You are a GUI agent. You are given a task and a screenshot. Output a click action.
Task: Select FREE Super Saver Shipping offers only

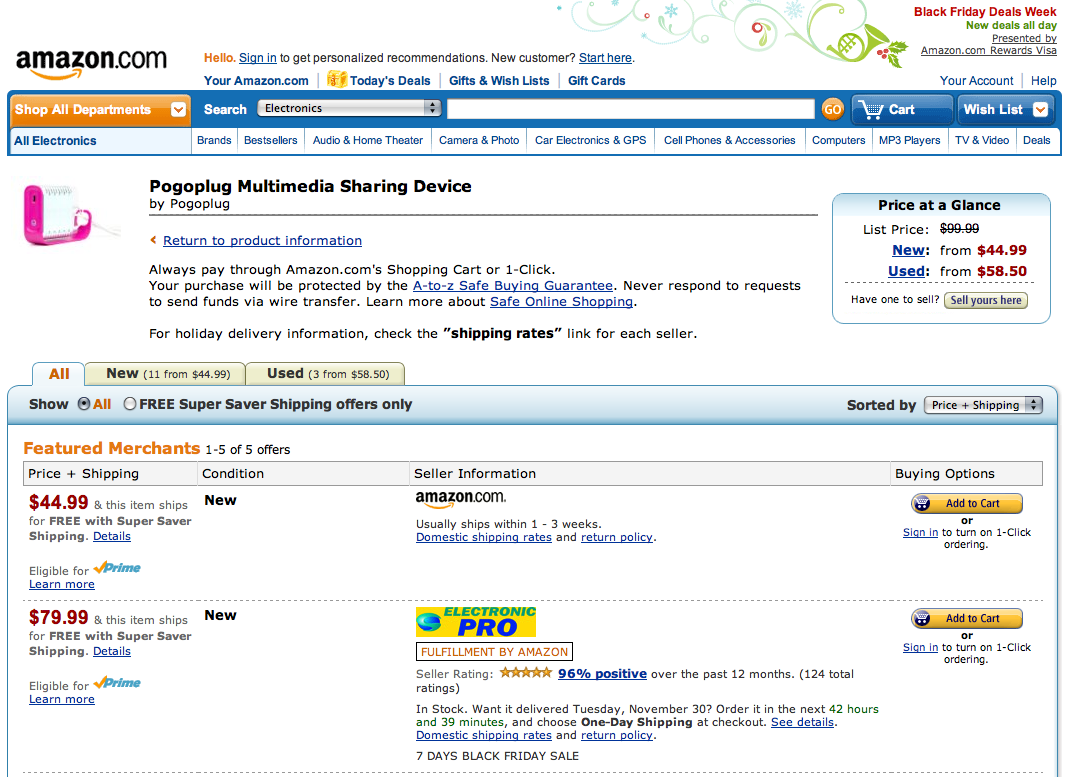[129, 403]
